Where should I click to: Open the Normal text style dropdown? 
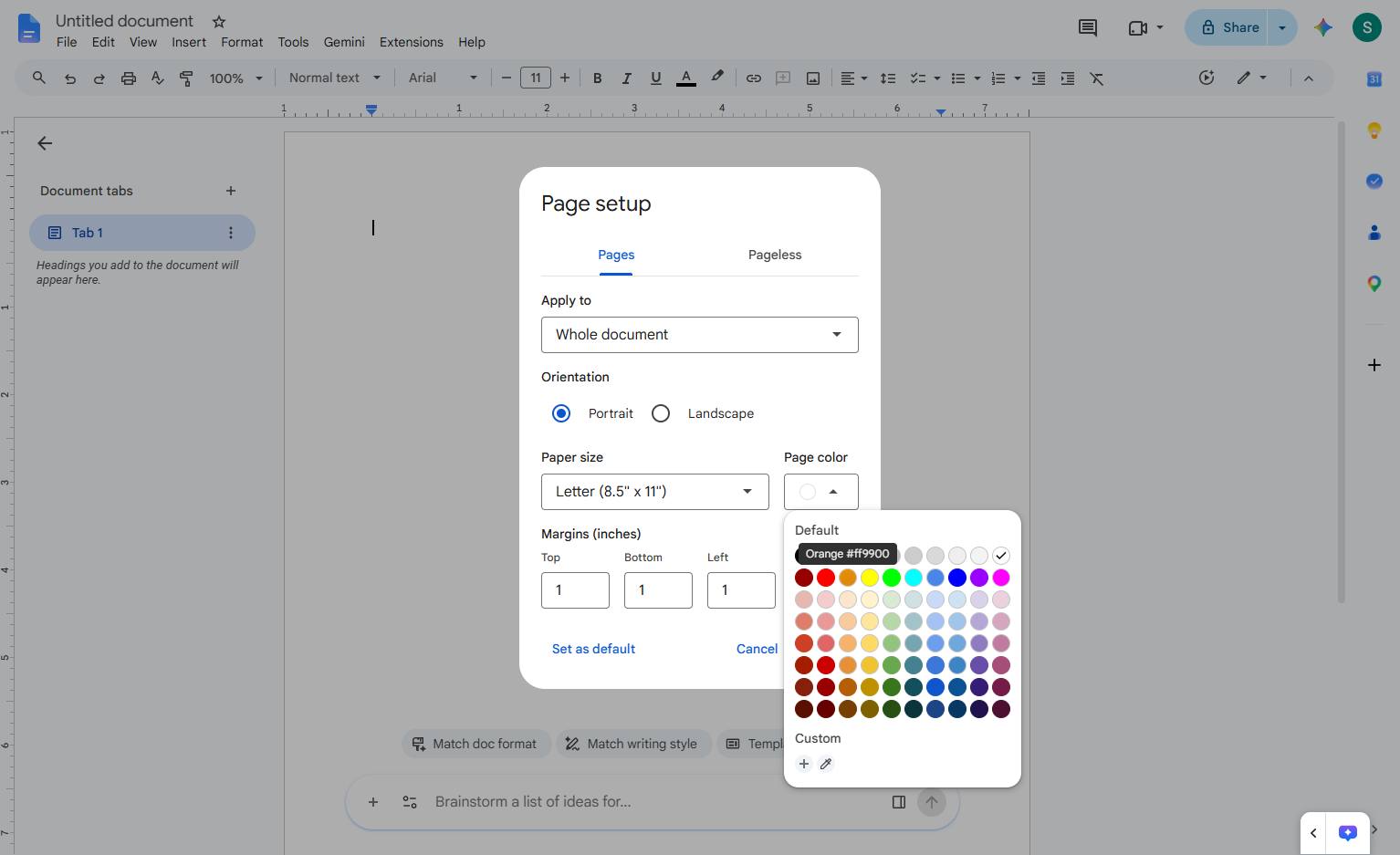(335, 78)
